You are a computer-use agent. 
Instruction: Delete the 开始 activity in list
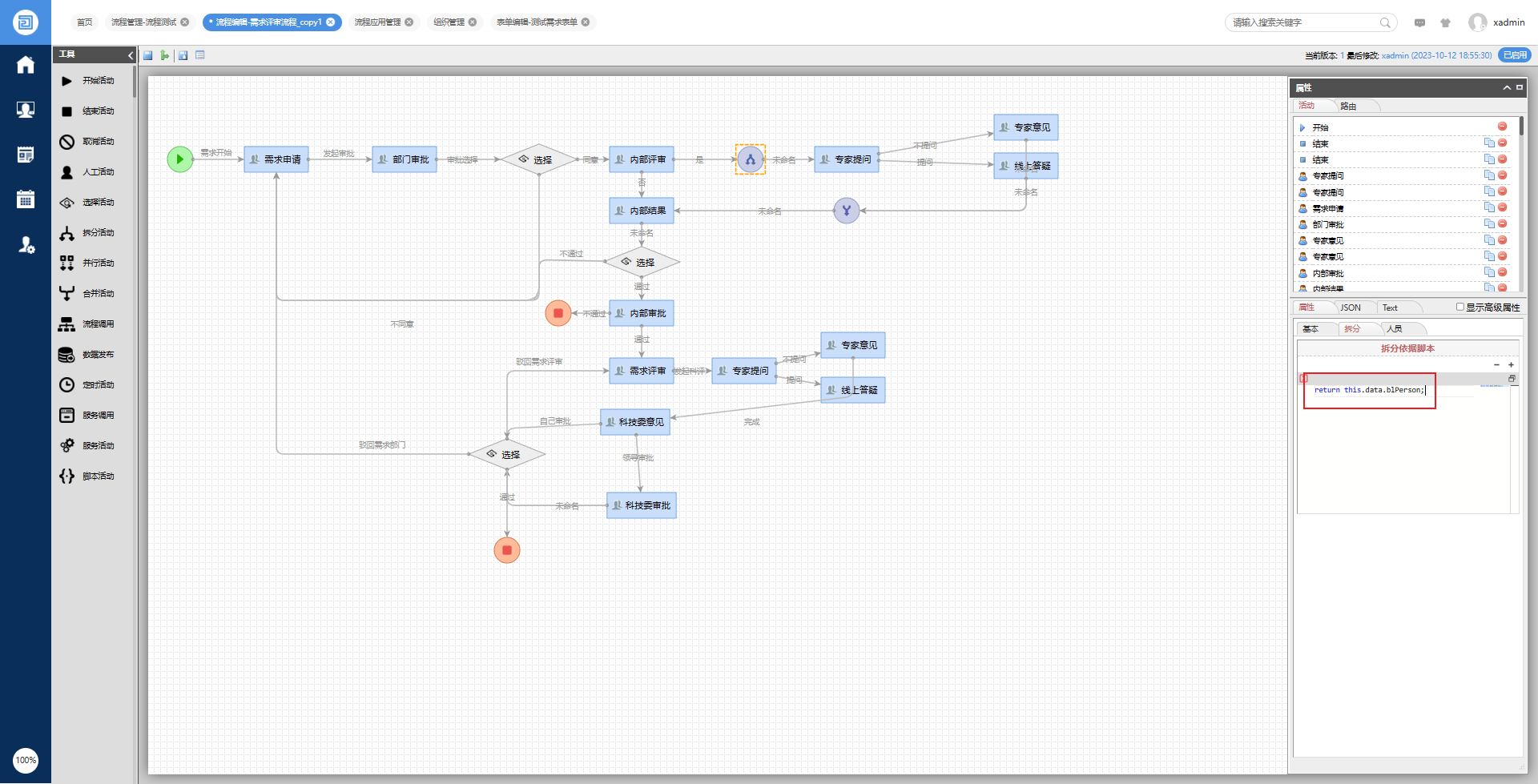pyautogui.click(x=1503, y=127)
